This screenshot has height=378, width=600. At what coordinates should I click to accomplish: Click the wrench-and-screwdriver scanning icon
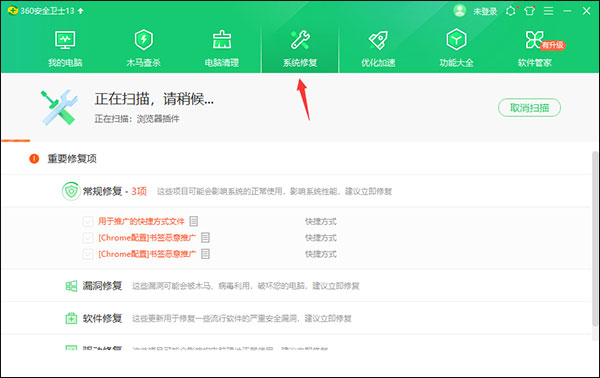[59, 108]
